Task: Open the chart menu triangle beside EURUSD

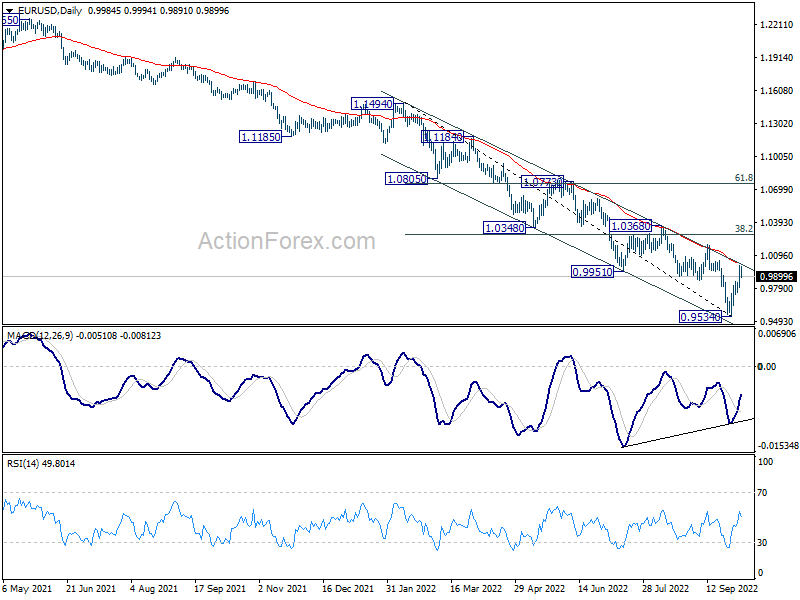Action: tap(9, 11)
